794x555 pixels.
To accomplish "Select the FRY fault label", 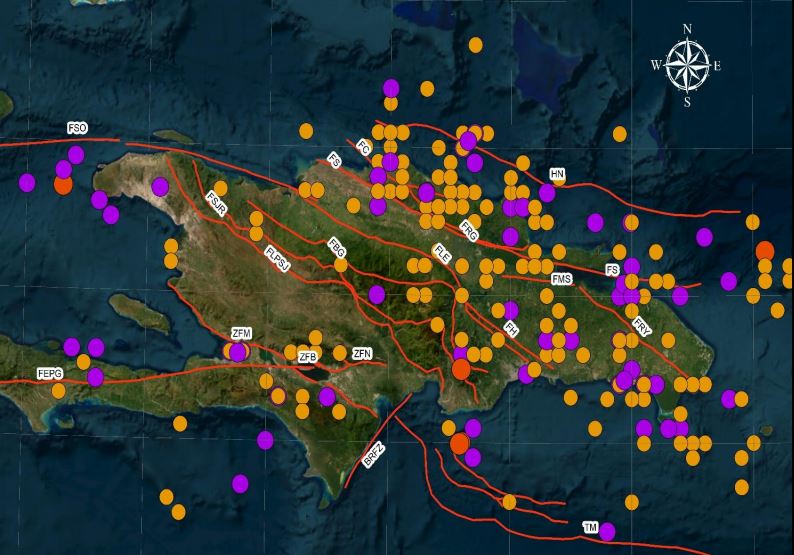I will pyautogui.click(x=642, y=326).
